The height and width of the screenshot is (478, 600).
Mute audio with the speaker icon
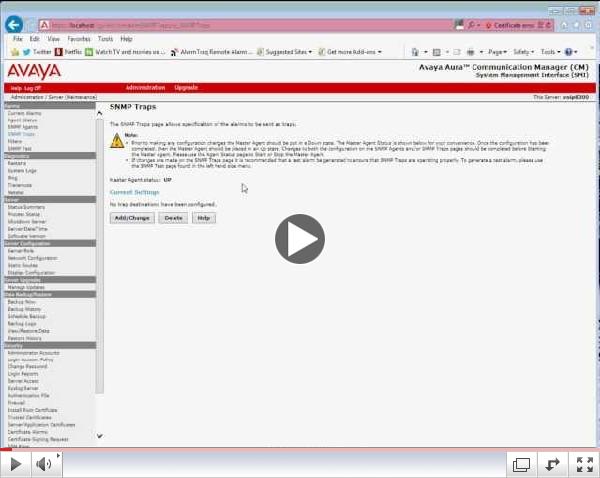point(44,464)
